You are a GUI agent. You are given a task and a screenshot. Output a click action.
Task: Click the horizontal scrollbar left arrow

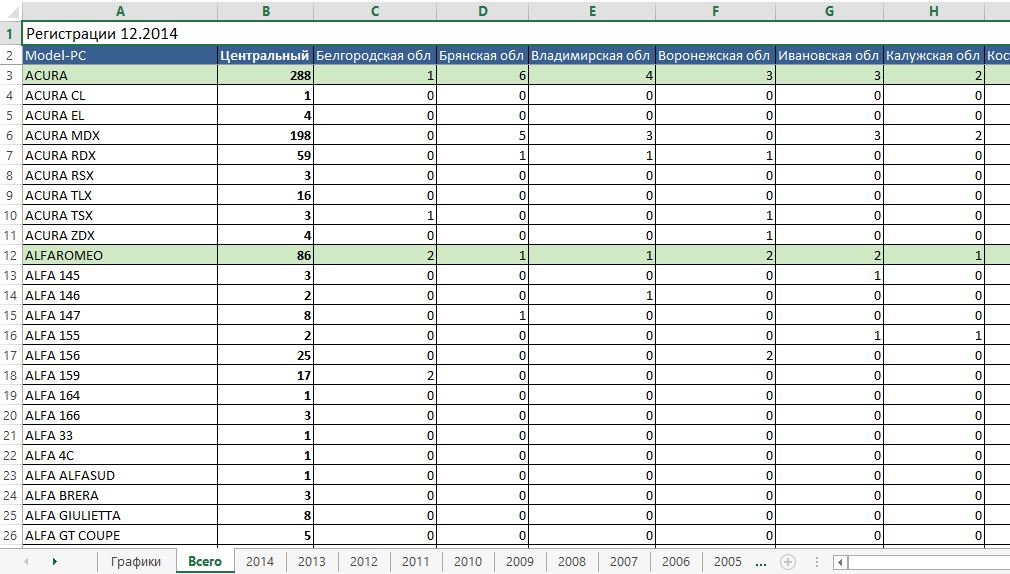coord(840,562)
